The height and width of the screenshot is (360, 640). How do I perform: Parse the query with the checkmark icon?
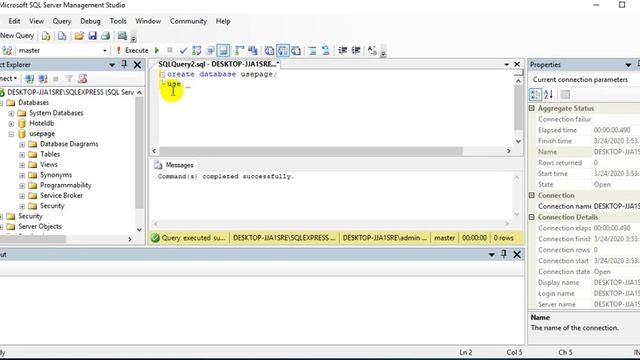(183, 51)
